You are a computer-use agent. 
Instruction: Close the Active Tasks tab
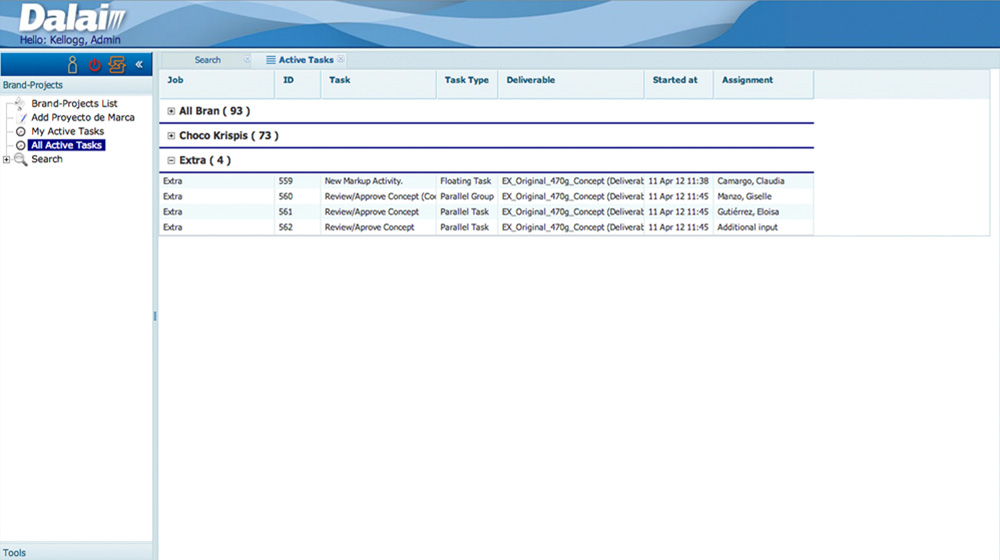(341, 60)
